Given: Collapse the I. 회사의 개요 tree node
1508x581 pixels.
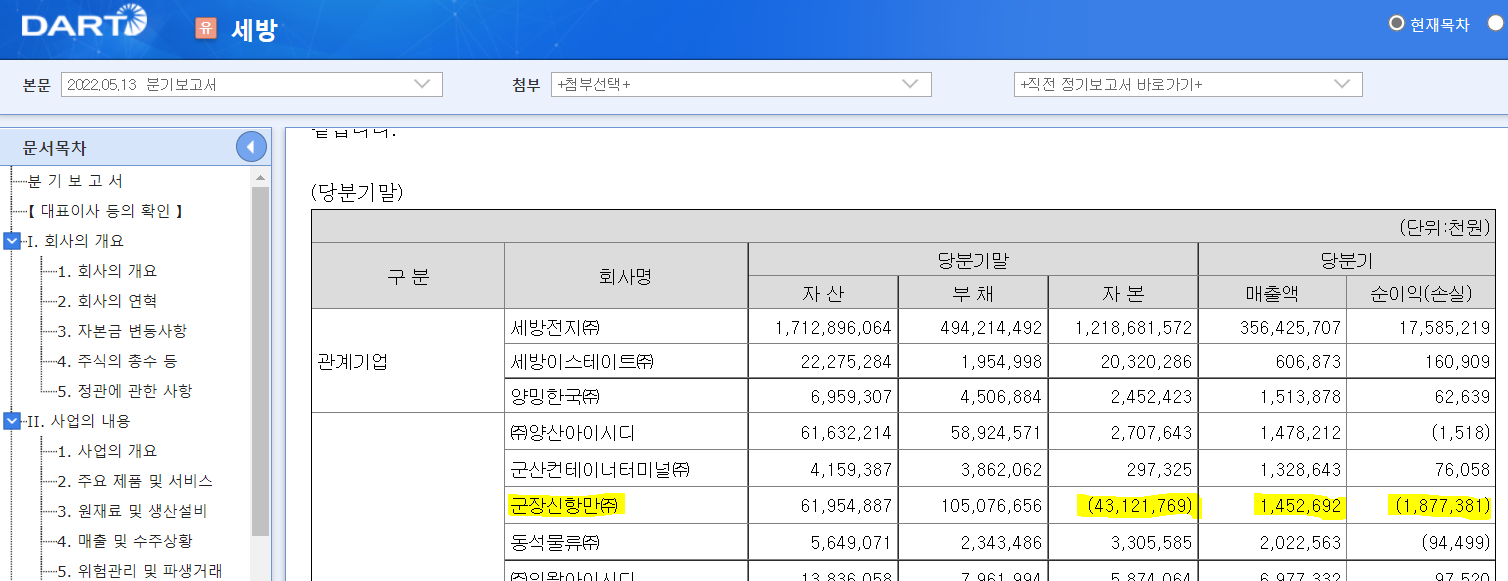Looking at the screenshot, I should [x=12, y=241].
